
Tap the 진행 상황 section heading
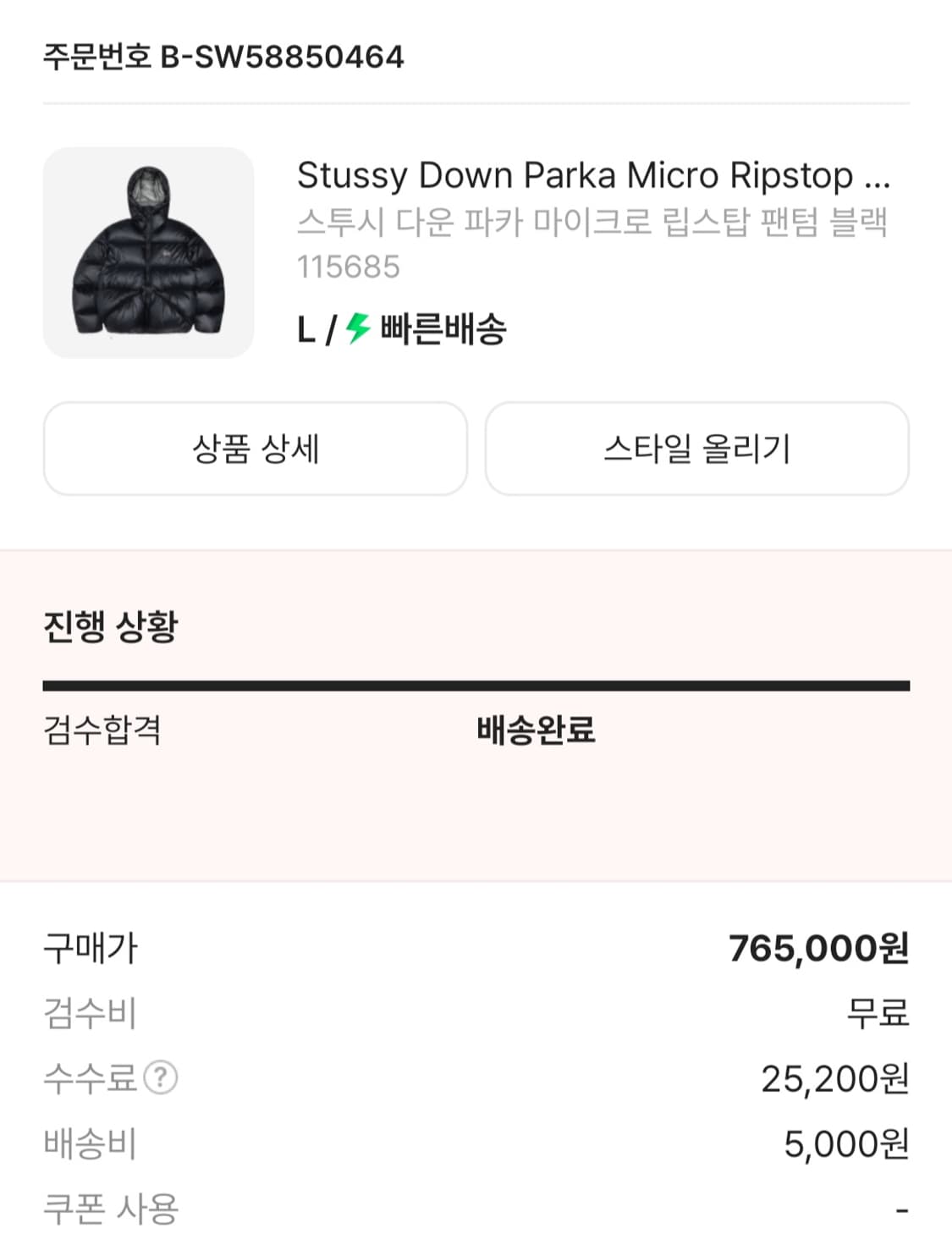tap(111, 626)
